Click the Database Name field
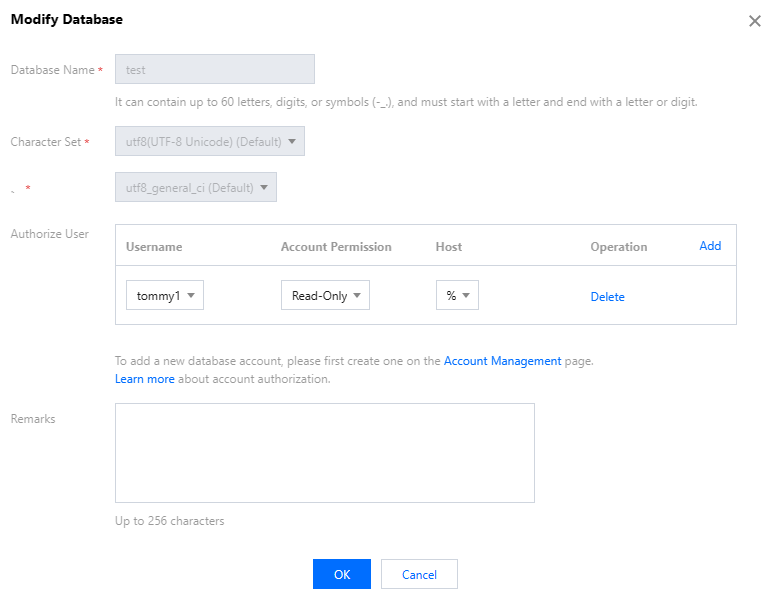The height and width of the screenshot is (596, 764). pyautogui.click(x=215, y=69)
